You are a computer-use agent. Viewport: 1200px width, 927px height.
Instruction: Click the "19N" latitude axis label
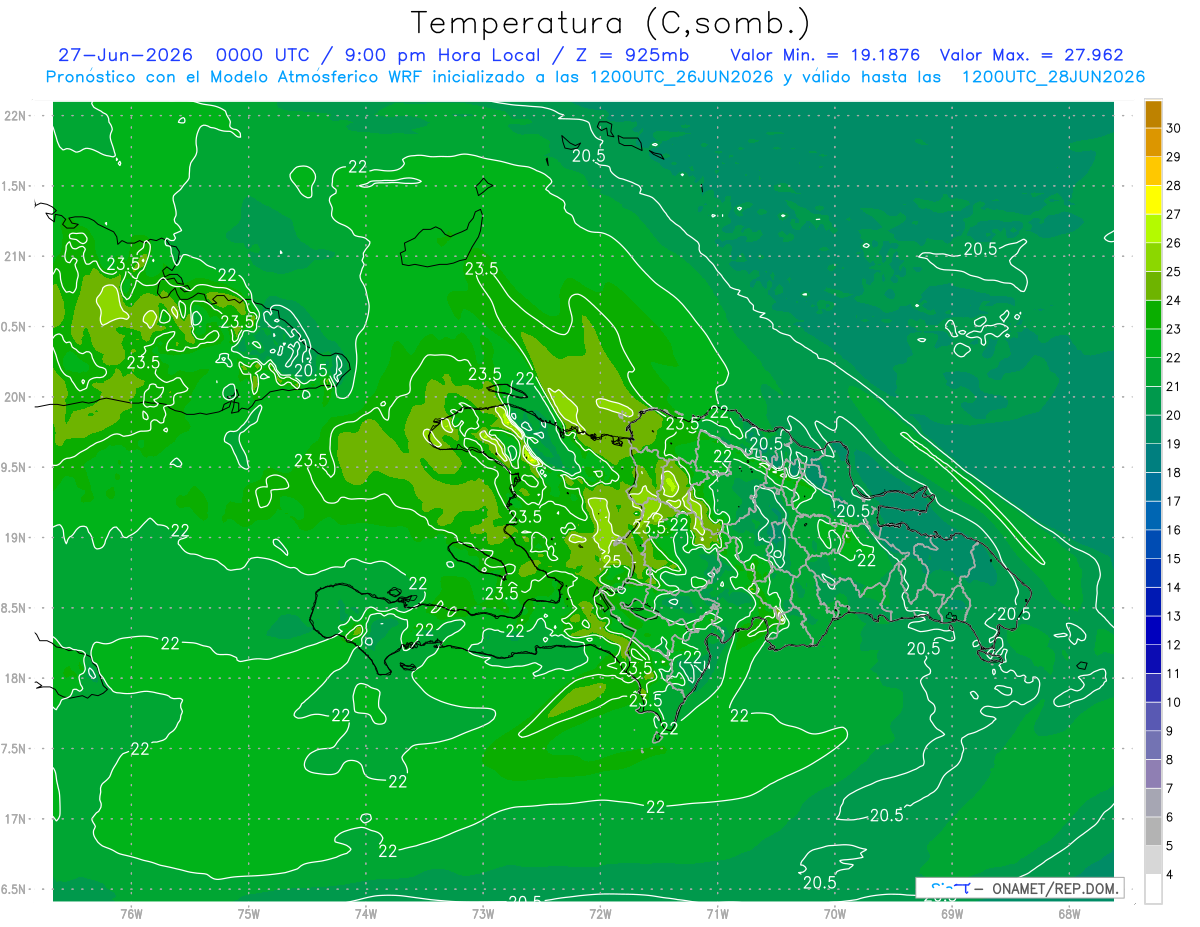[x=14, y=538]
